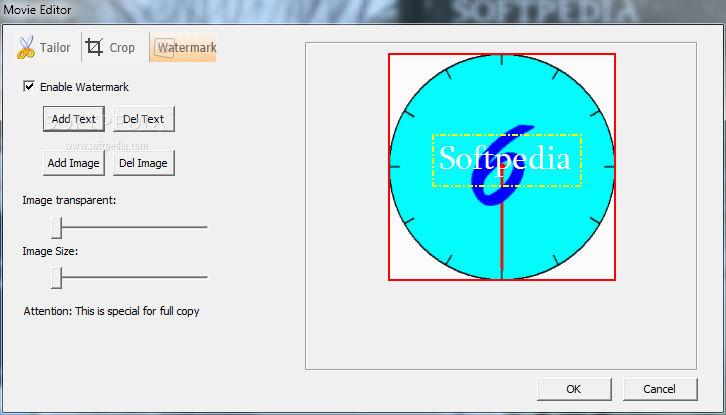The width and height of the screenshot is (726, 415).
Task: Click the scissors Tailor icon
Action: 26,47
